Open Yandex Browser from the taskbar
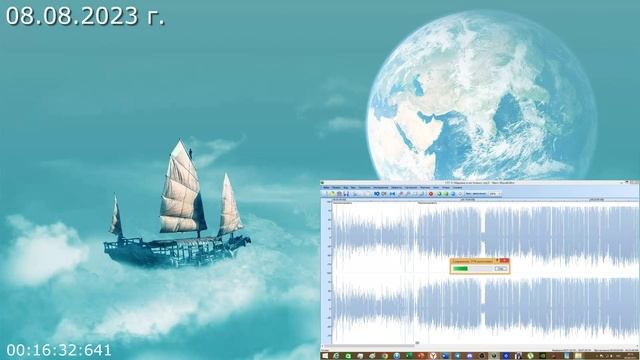Viewport: 640px width, 360px height. point(433,356)
